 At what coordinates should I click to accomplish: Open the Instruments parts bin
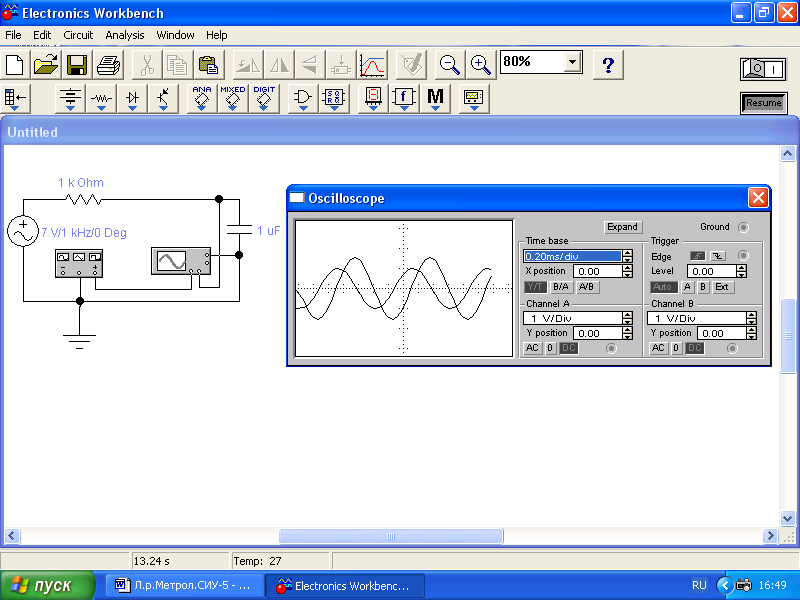[473, 98]
